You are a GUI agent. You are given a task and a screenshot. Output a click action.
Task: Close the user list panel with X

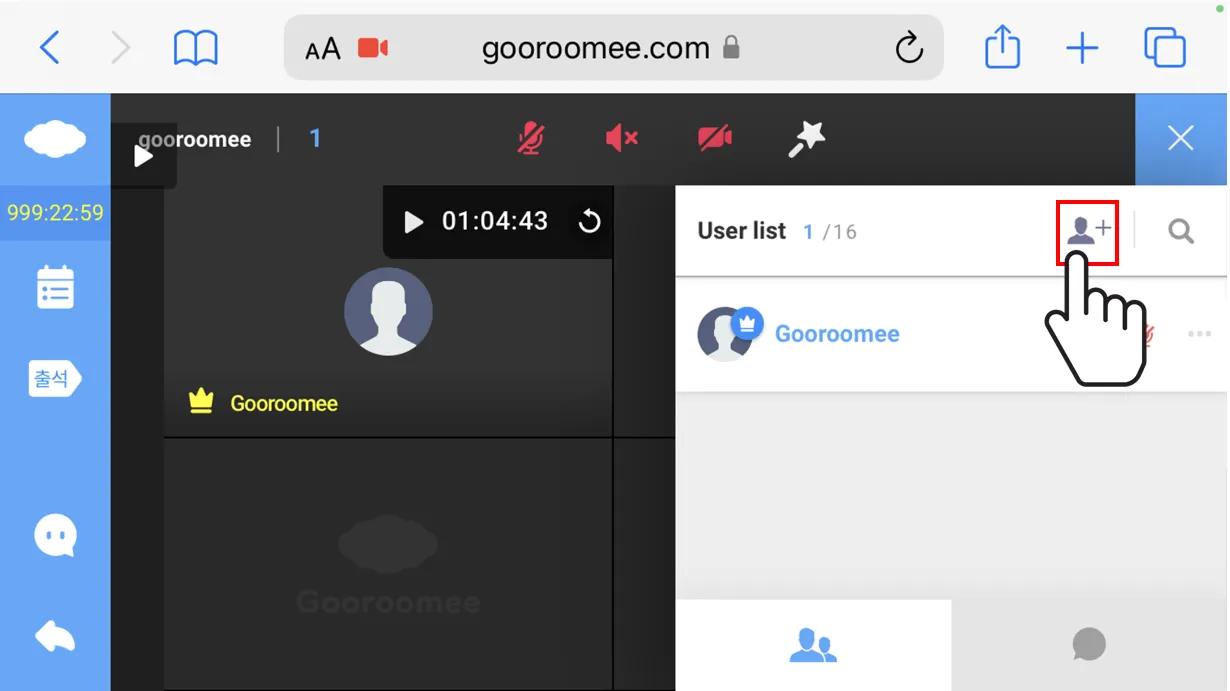click(x=1181, y=138)
